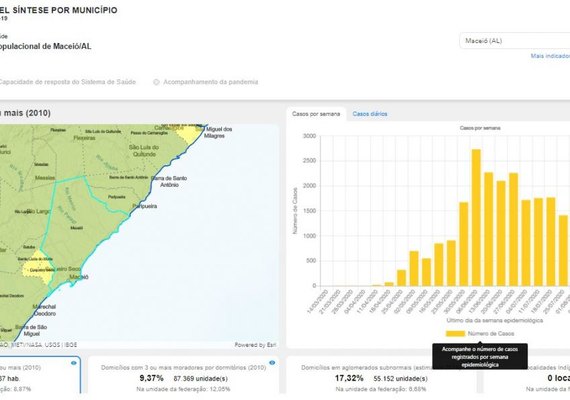
Task: Click the 17,32% value
Action: point(349,378)
